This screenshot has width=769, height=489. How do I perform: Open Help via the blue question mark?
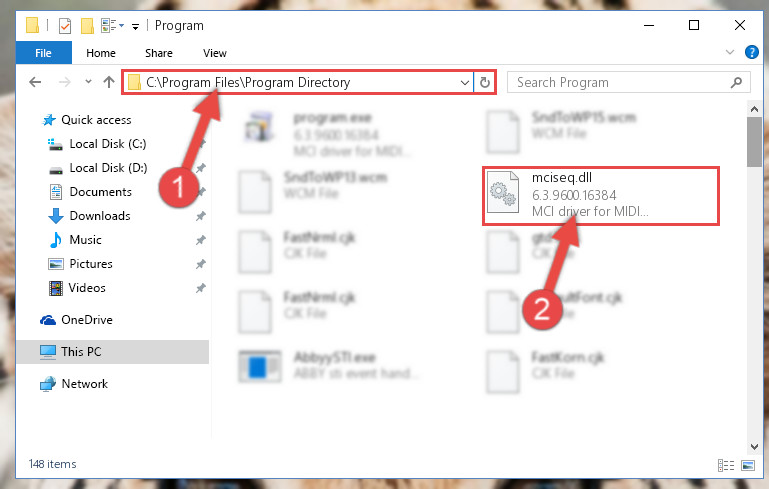coord(751,52)
